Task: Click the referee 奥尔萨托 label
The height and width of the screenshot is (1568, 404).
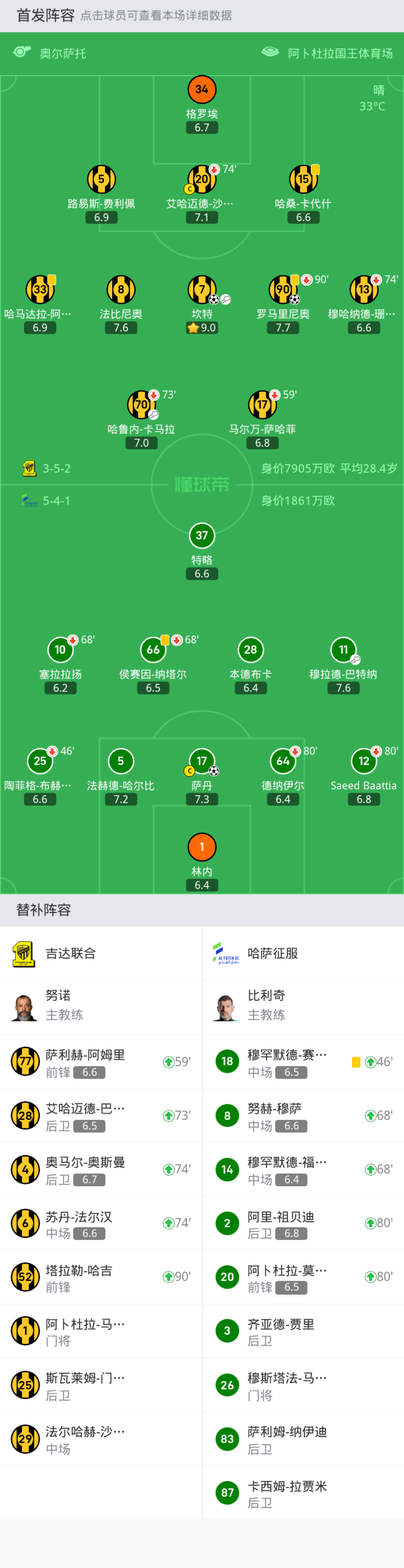Action: pos(62,53)
